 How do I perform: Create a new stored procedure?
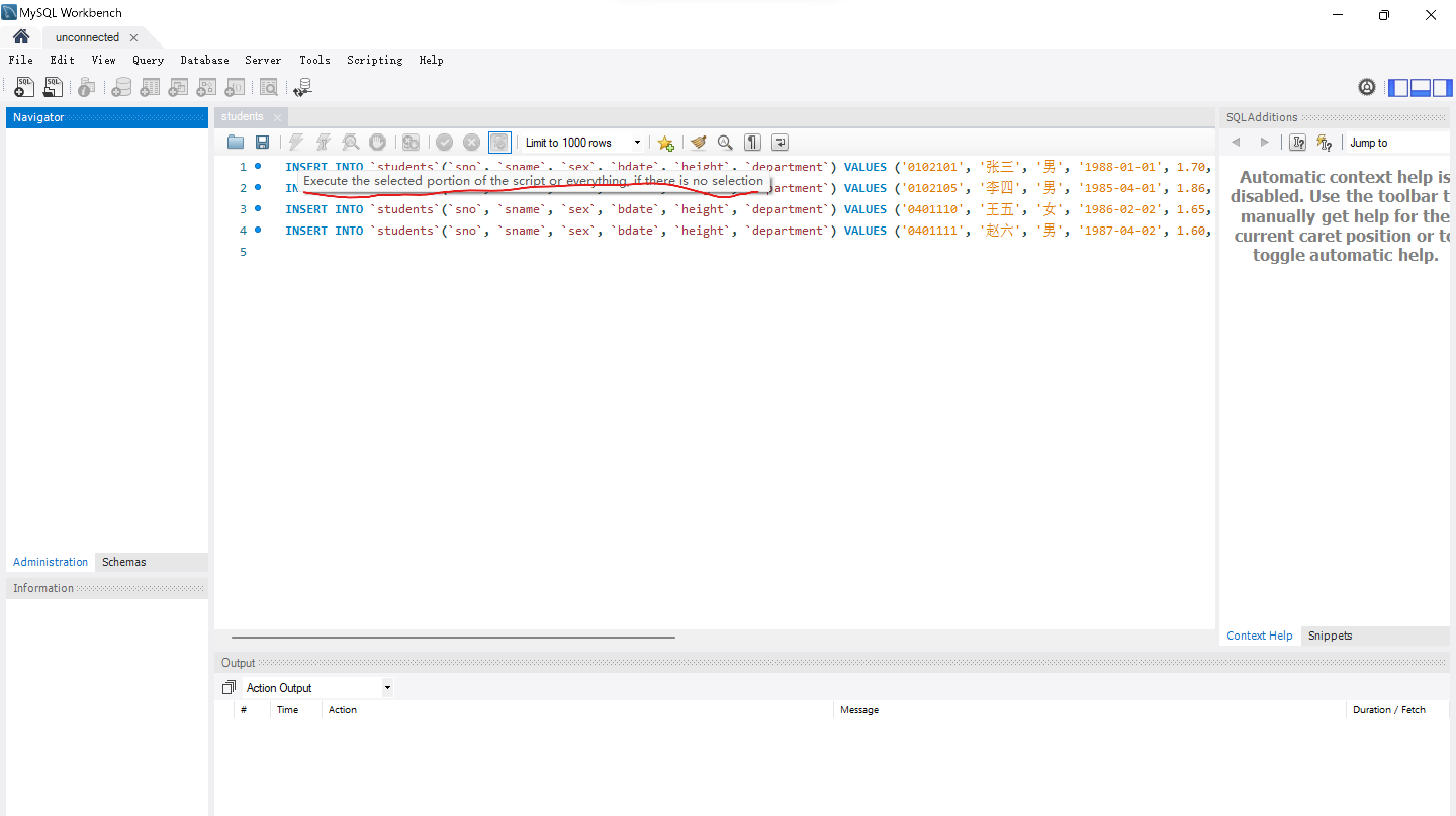(x=206, y=87)
